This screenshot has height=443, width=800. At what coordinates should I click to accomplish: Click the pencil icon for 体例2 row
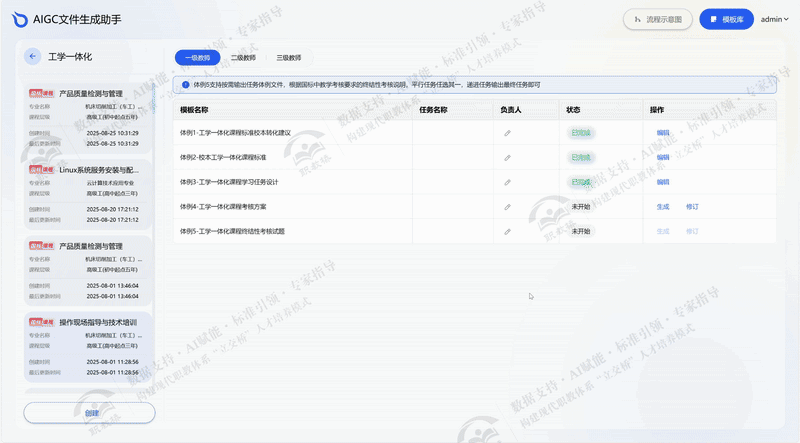[507, 157]
